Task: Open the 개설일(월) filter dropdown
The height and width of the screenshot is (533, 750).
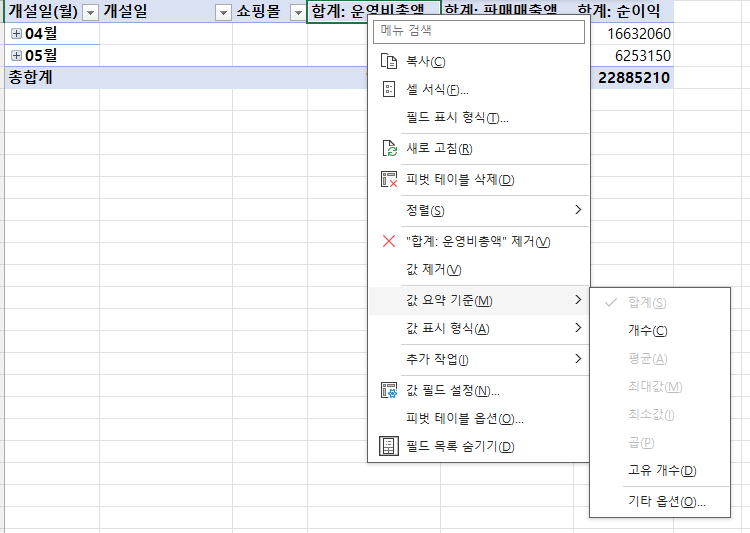Action: (90, 12)
